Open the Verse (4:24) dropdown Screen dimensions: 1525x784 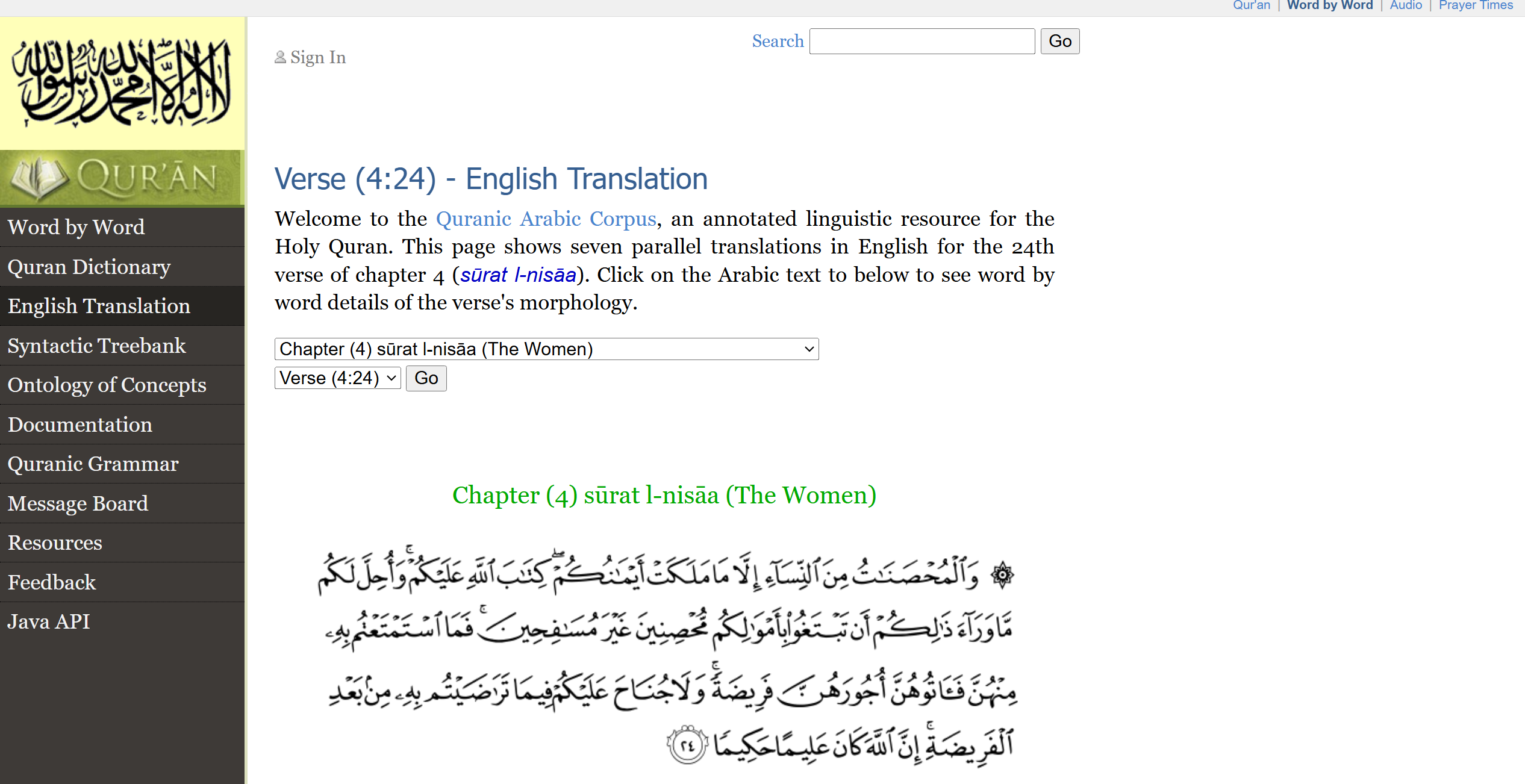[x=337, y=378]
